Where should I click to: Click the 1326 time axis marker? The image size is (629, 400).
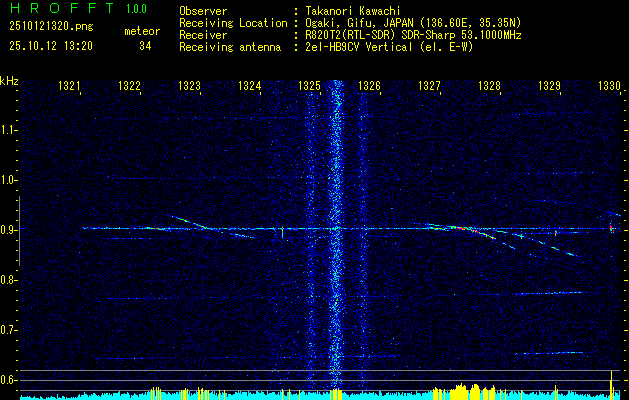click(x=369, y=85)
